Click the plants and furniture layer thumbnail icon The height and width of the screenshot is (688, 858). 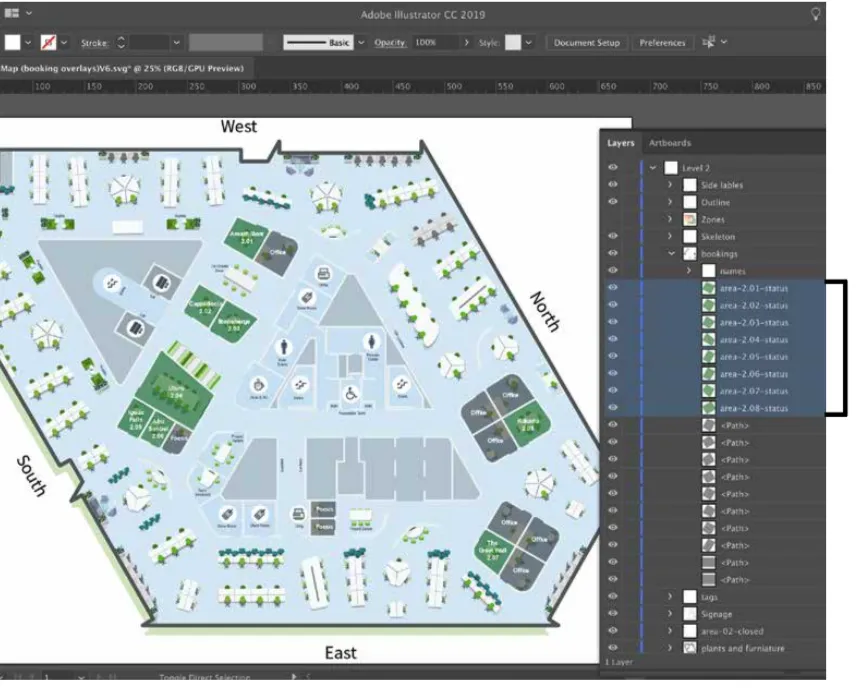pos(689,648)
